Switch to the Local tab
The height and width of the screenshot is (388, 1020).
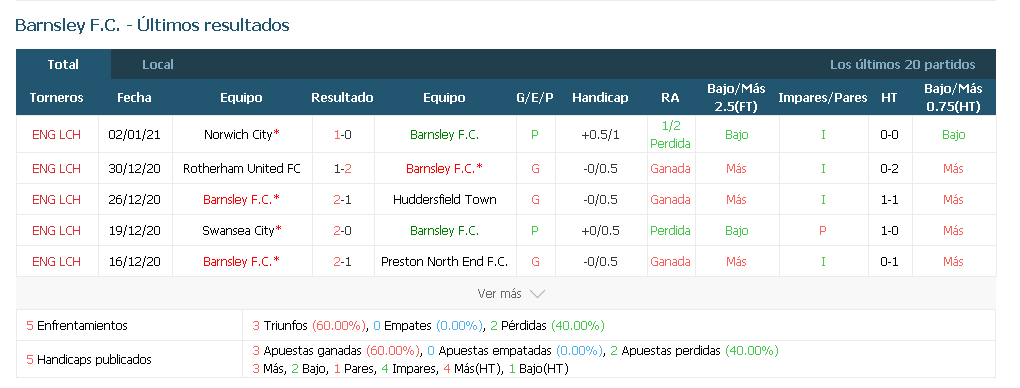click(158, 64)
